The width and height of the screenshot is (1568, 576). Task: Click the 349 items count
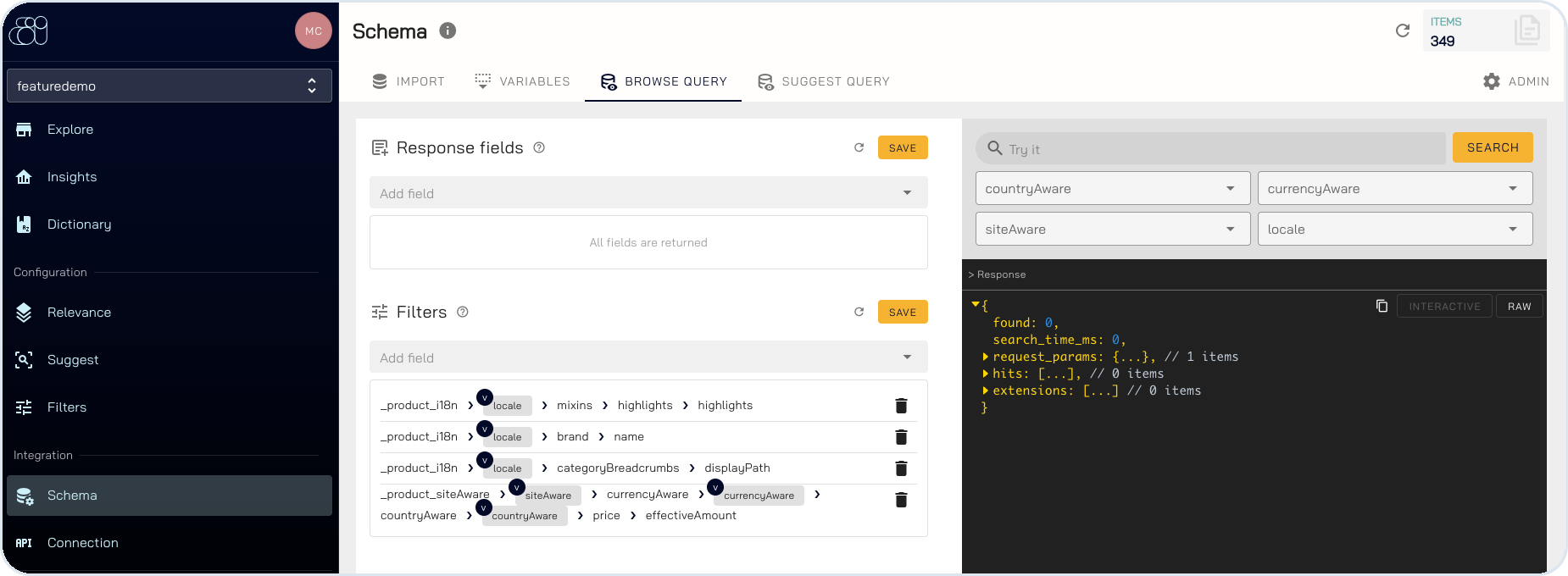(1443, 41)
